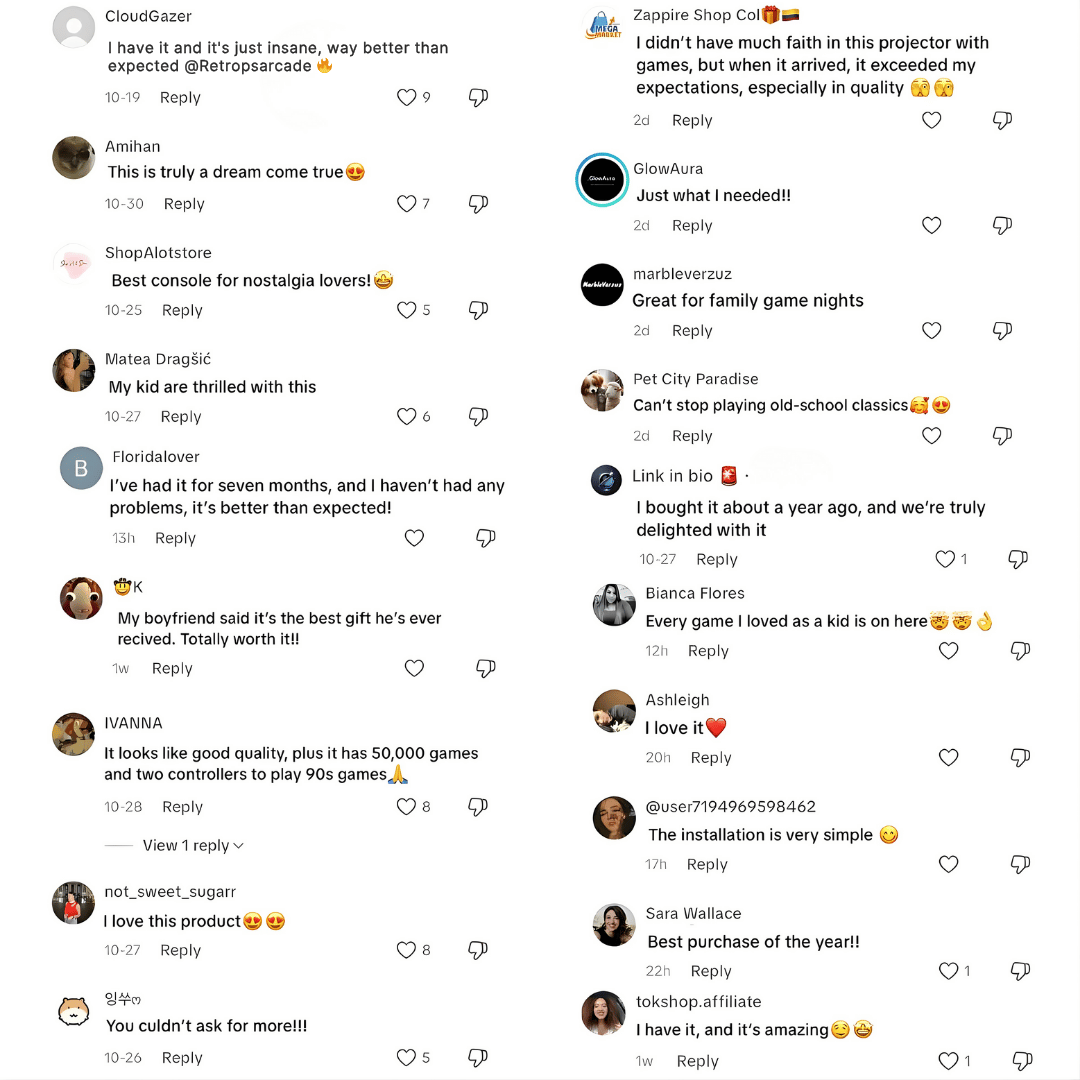Dislike Pet City Paradise's comment

tap(1002, 436)
